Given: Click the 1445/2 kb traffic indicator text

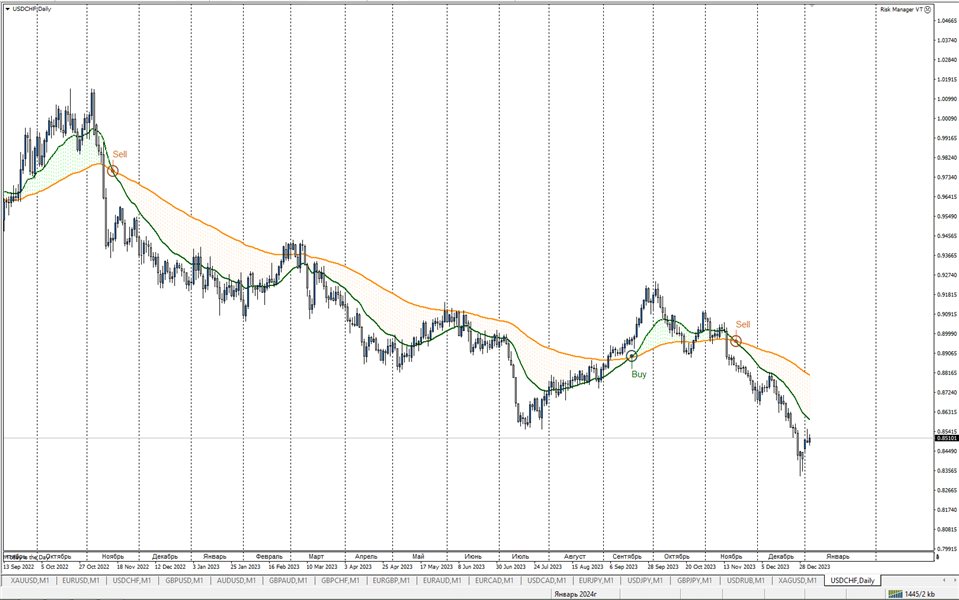Looking at the screenshot, I should coord(919,594).
